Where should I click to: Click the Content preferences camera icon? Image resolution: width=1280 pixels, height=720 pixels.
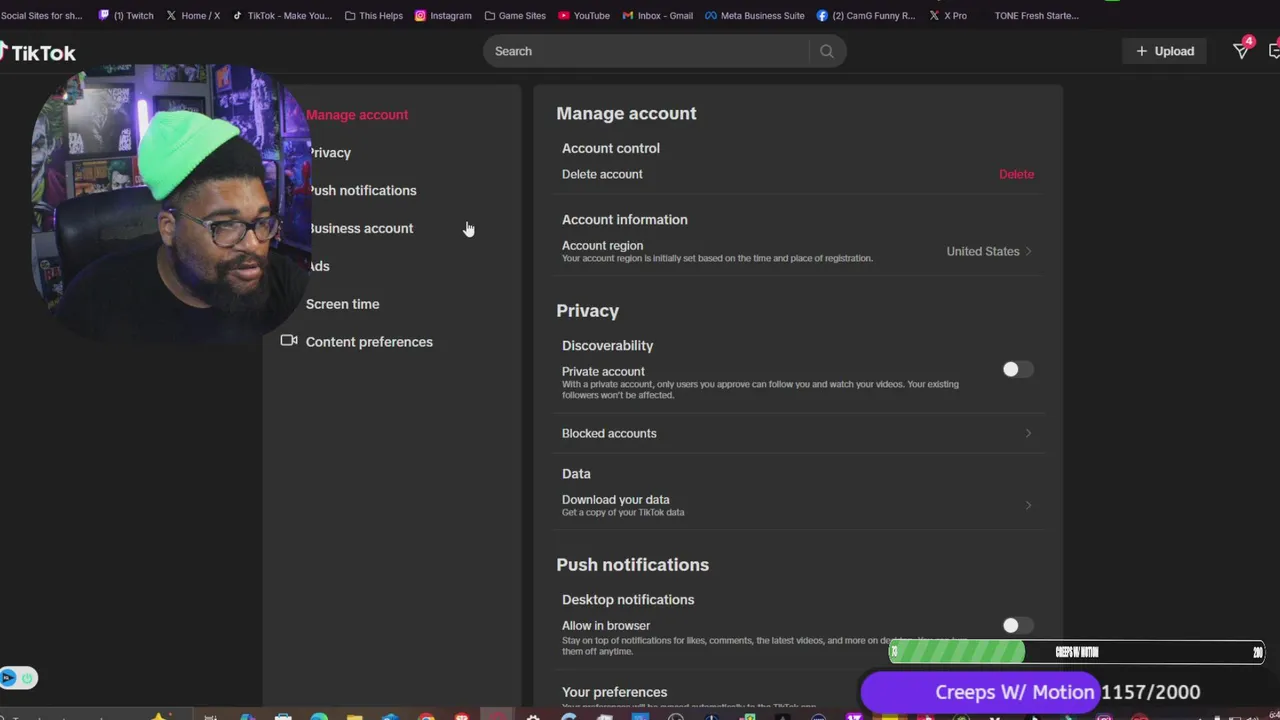coord(289,341)
